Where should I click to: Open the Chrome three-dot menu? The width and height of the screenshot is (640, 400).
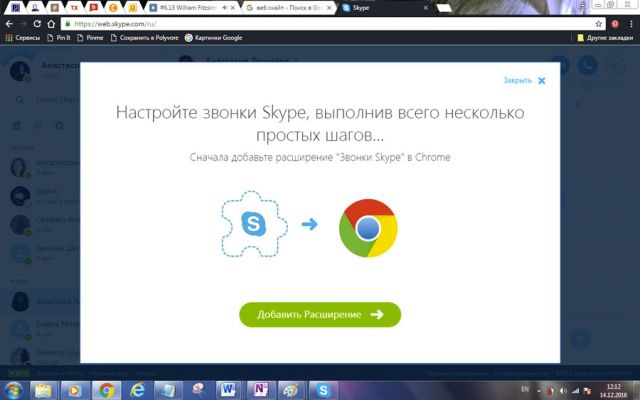tap(631, 24)
